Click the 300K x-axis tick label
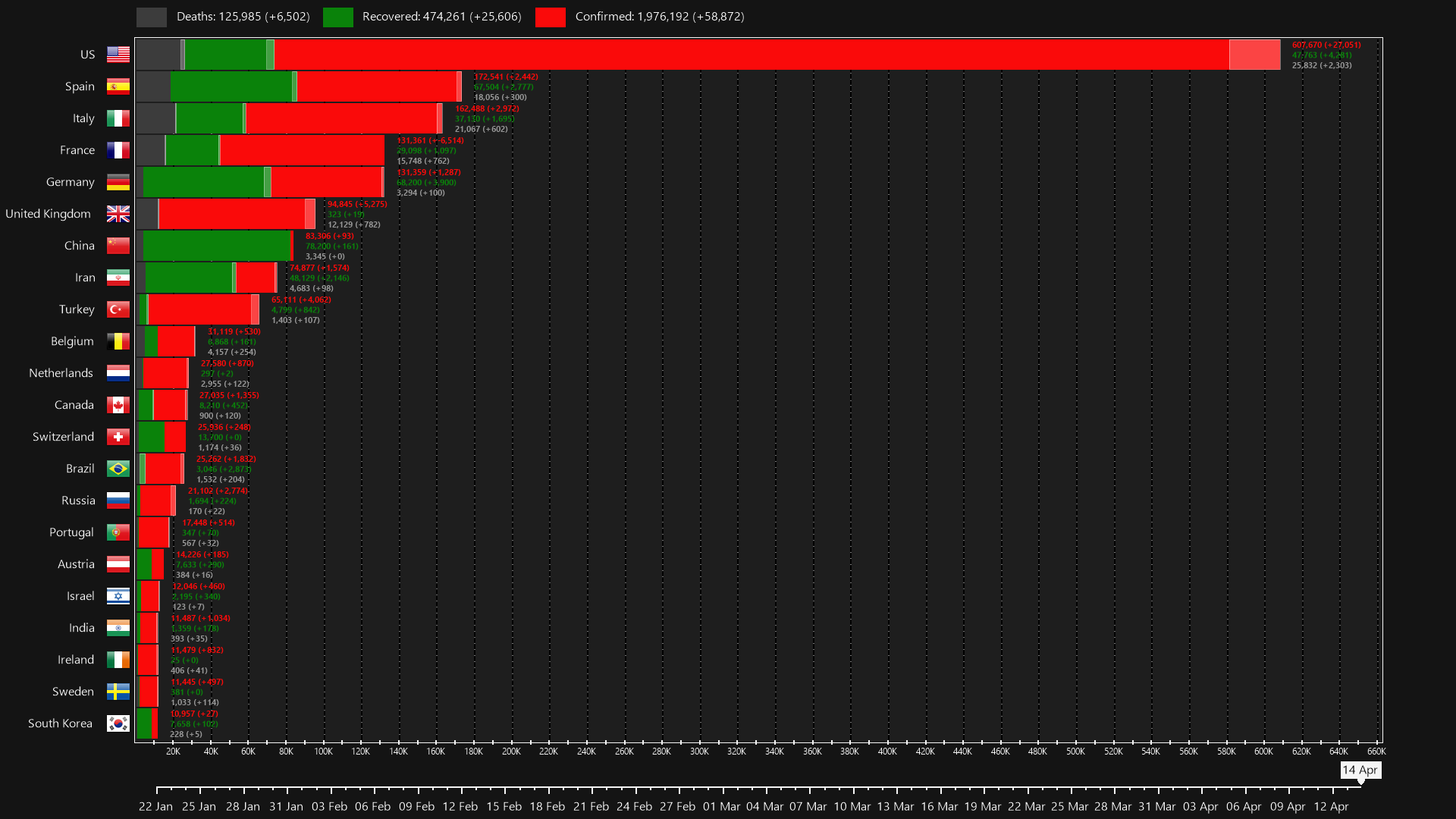This screenshot has width=1456, height=819. (699, 752)
